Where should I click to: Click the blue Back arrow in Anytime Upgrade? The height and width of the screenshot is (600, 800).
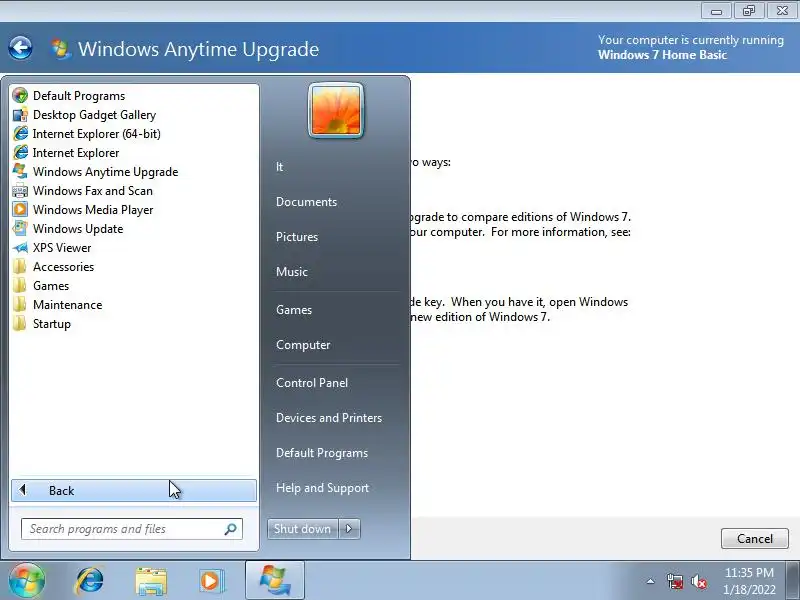[20, 48]
